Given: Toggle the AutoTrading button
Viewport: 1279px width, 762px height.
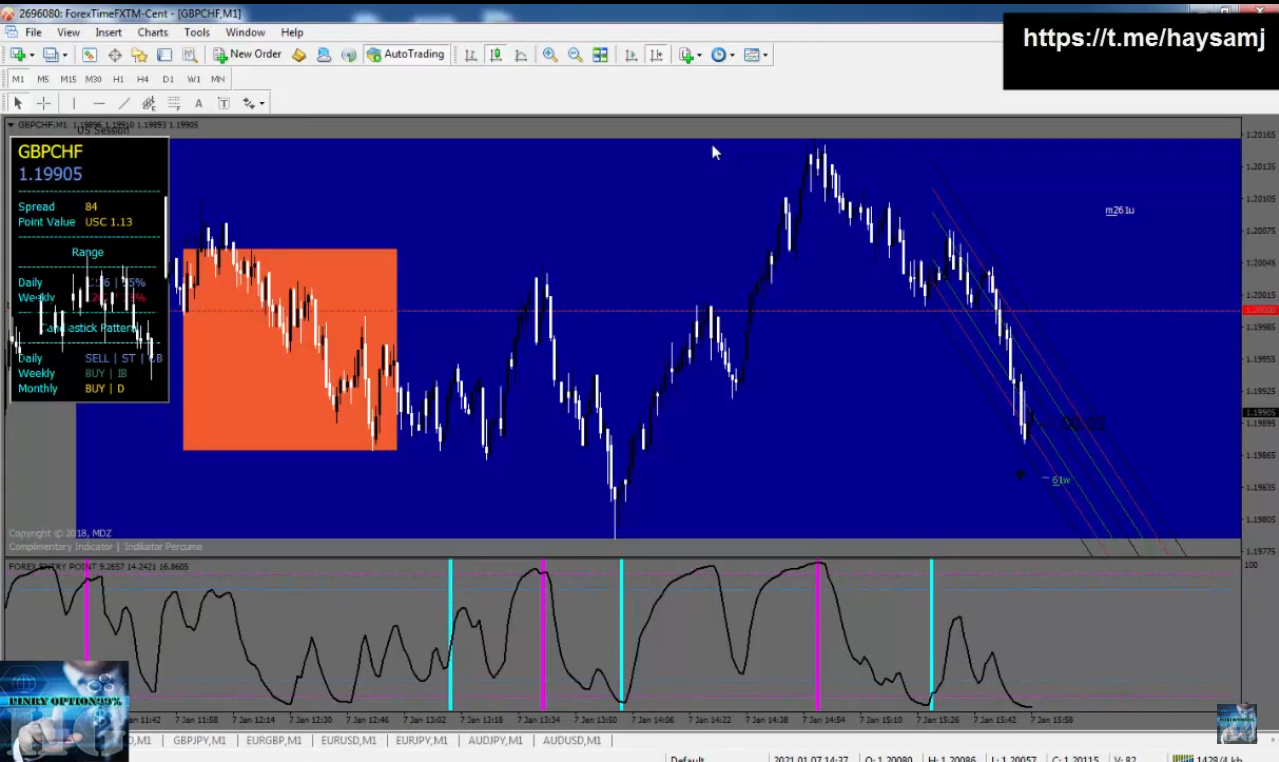Looking at the screenshot, I should [405, 55].
